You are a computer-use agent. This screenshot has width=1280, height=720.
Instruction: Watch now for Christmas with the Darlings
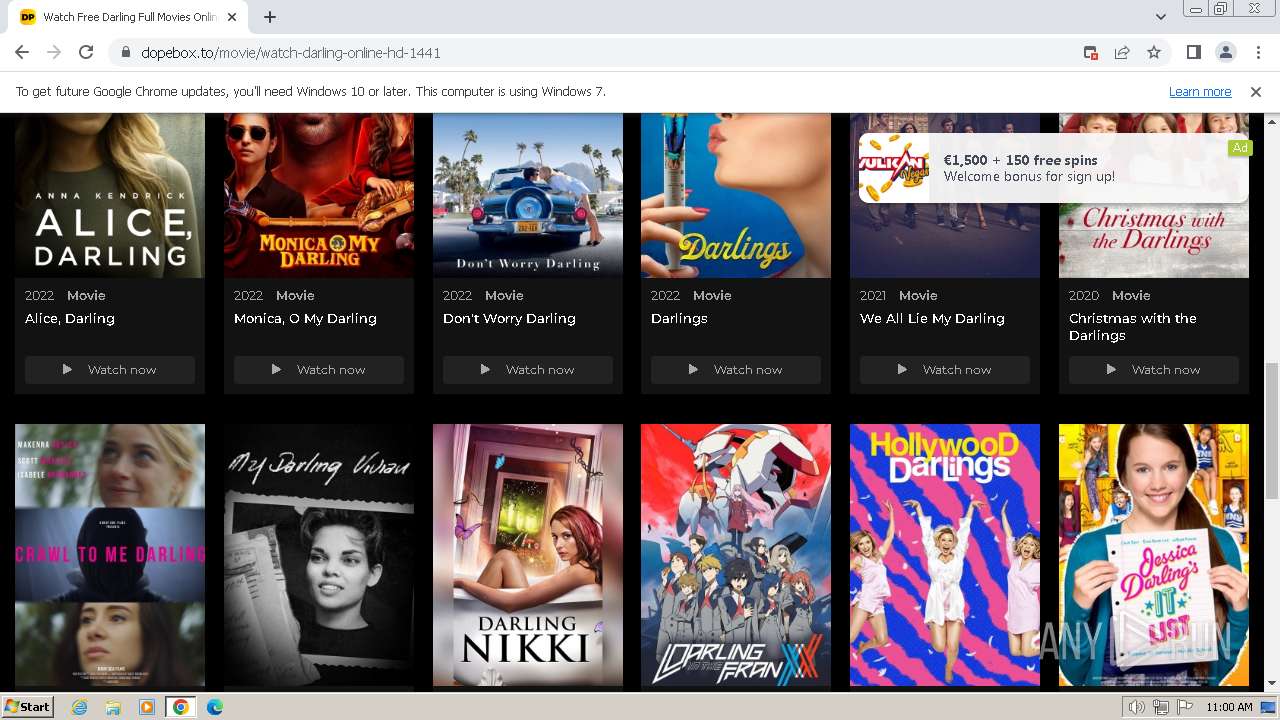tap(1154, 370)
